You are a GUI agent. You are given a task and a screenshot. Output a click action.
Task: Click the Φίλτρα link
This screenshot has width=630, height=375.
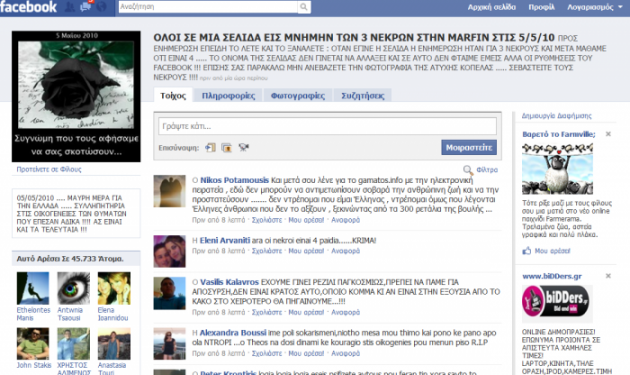(487, 170)
